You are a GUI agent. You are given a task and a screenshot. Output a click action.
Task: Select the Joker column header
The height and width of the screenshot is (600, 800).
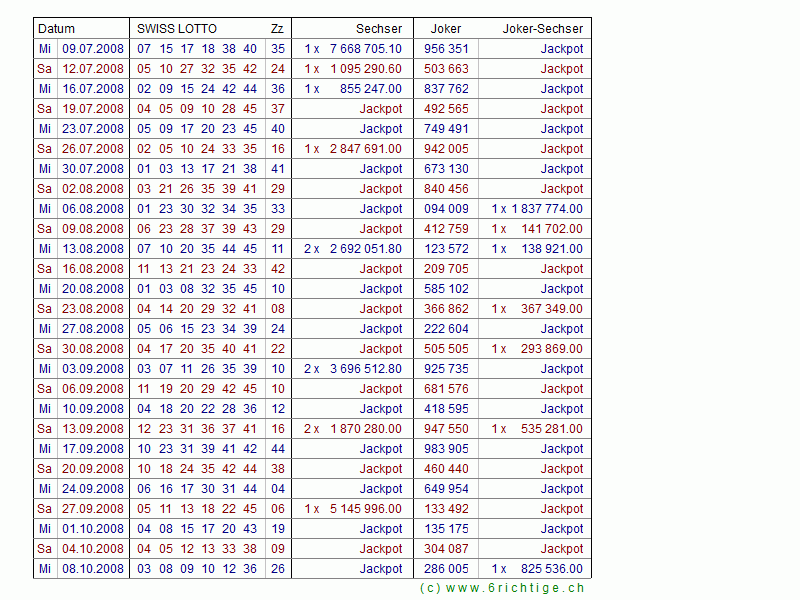(445, 29)
